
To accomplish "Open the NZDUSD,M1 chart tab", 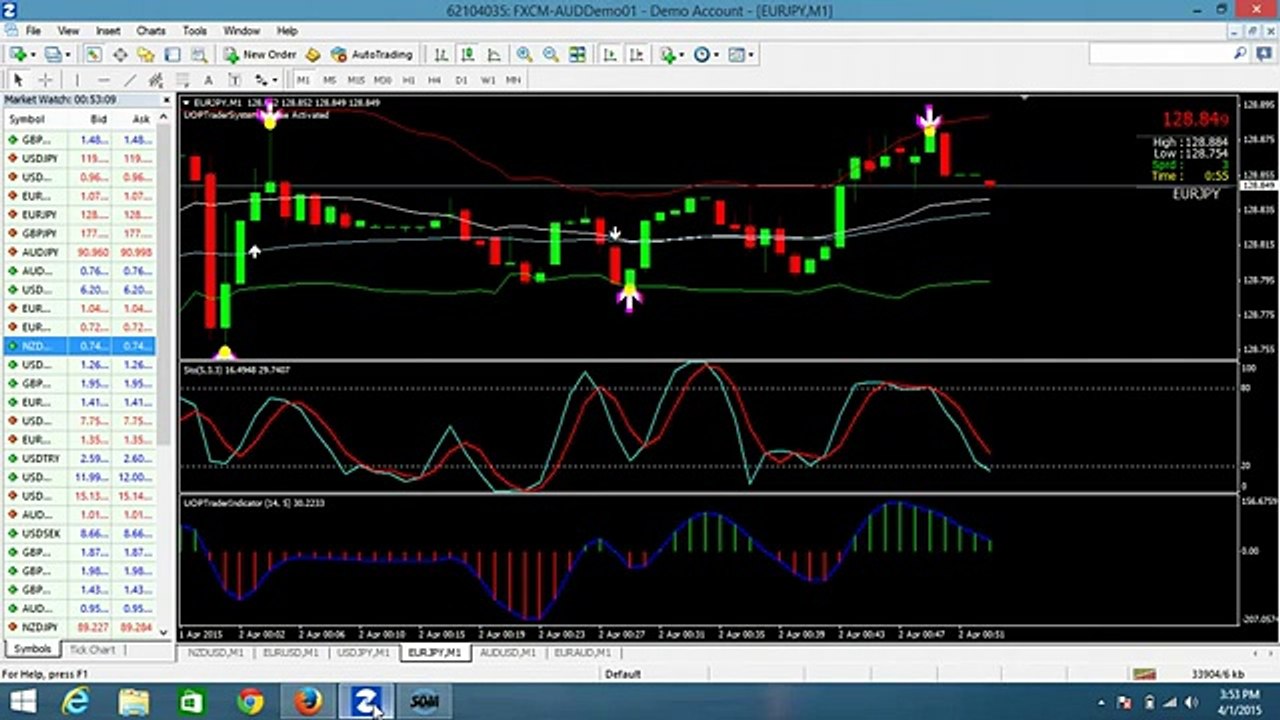I will [215, 653].
